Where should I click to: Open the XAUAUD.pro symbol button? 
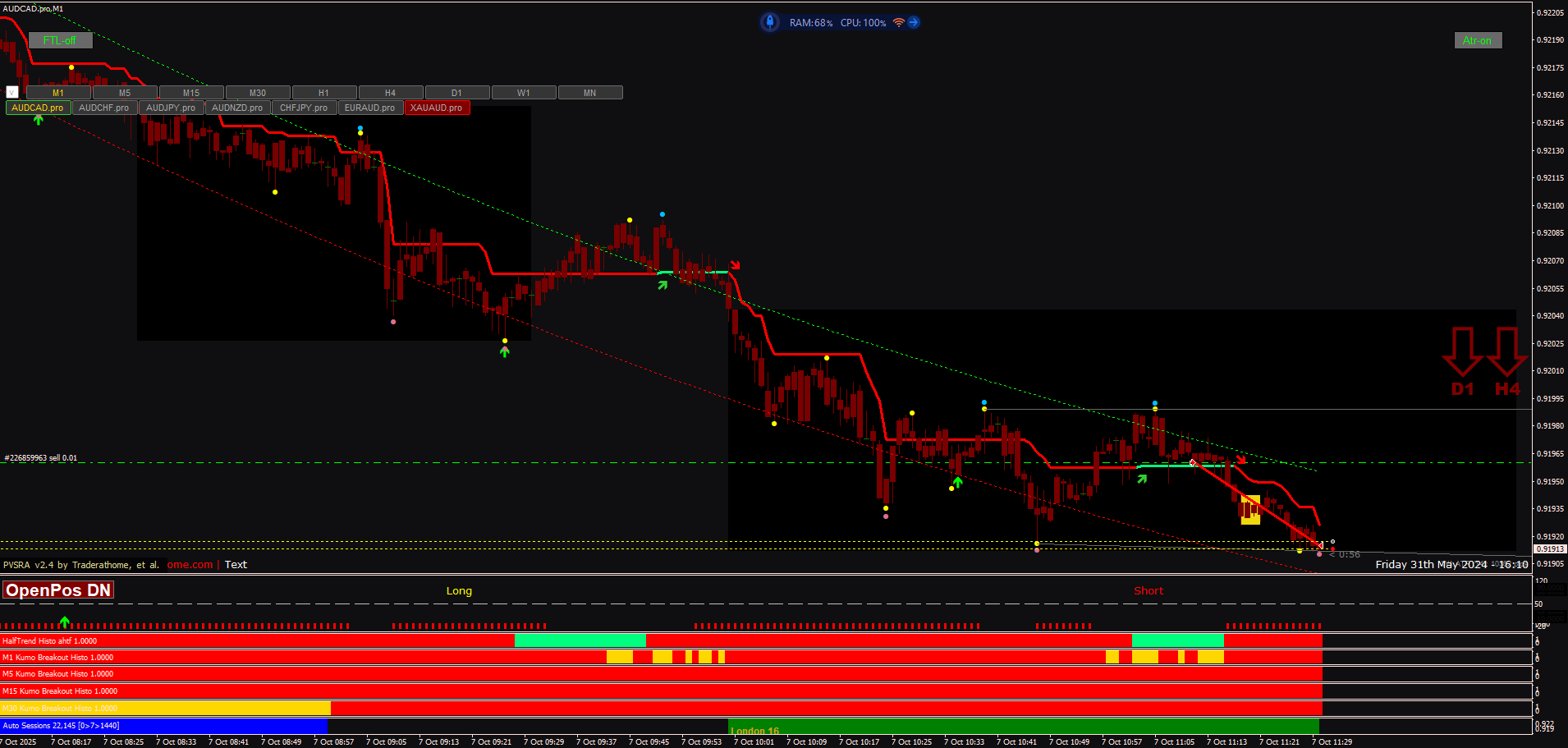coord(437,108)
